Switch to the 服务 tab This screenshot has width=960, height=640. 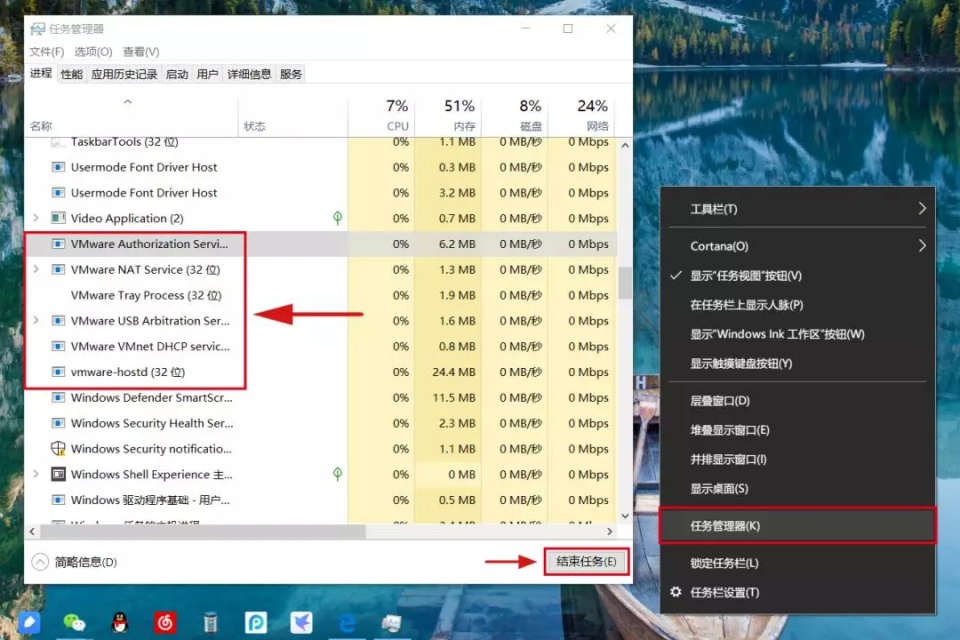pyautogui.click(x=291, y=74)
